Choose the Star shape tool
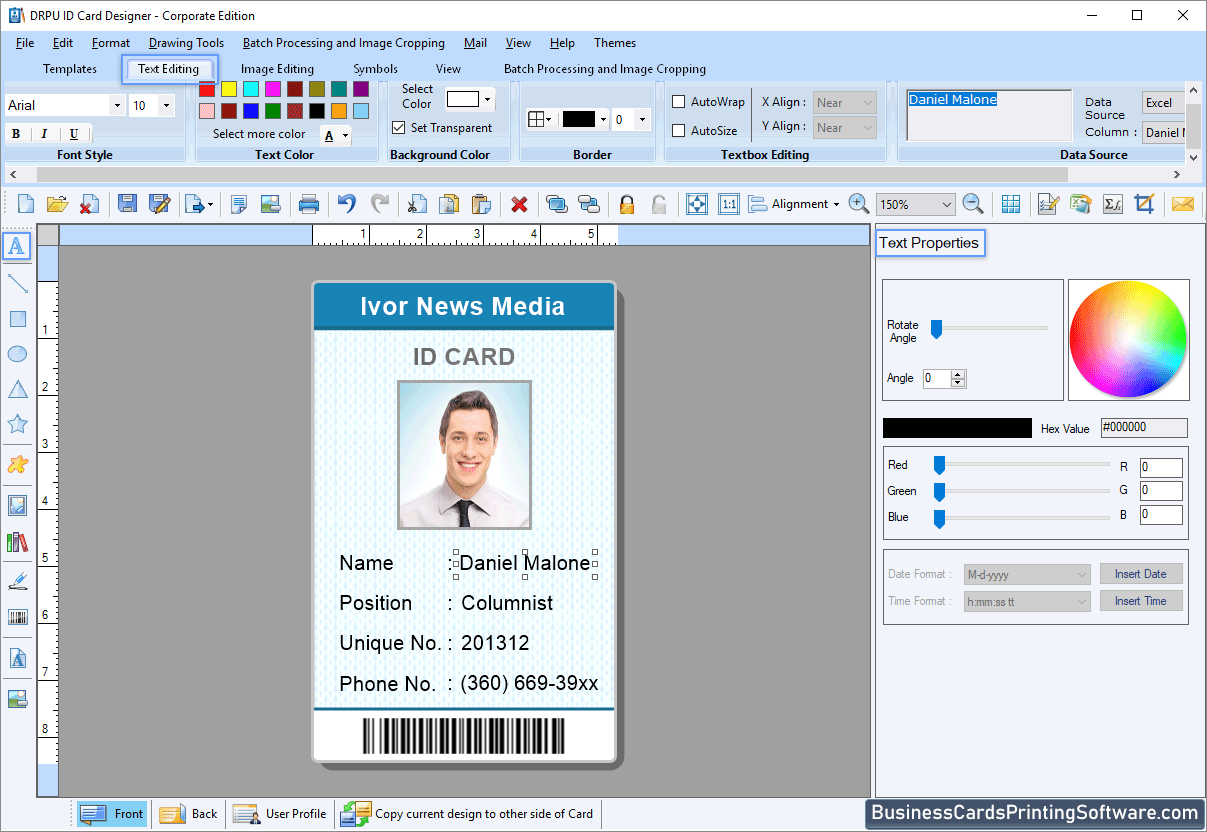The height and width of the screenshot is (832, 1207). (16, 424)
